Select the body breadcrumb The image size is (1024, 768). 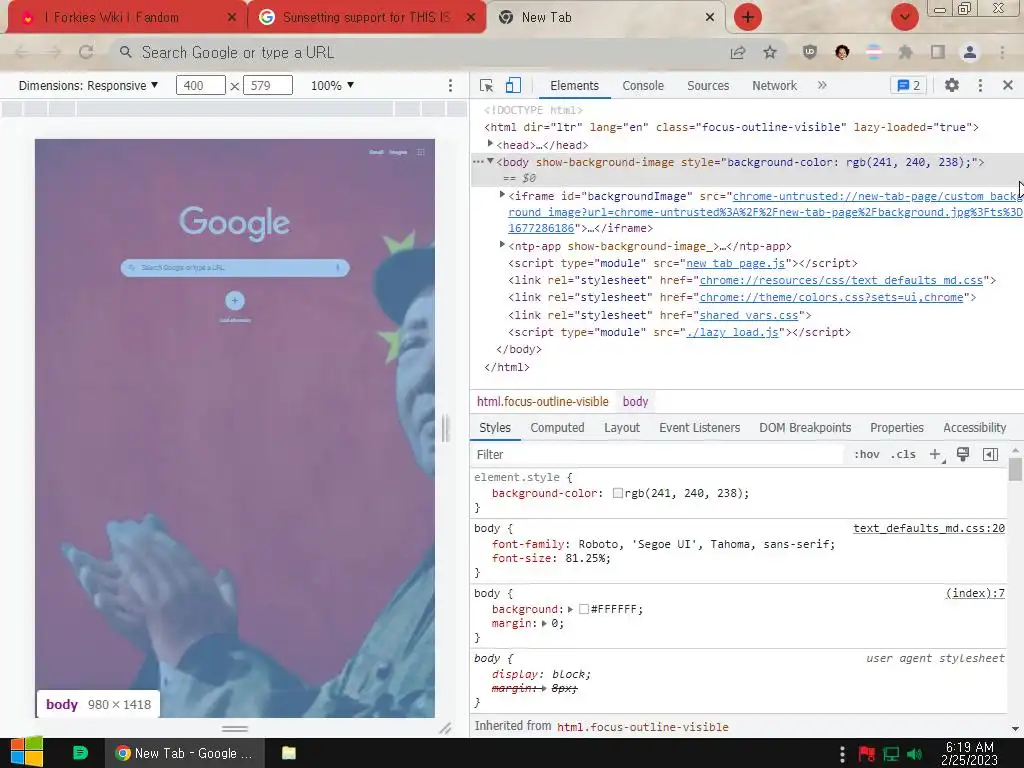[x=635, y=402]
